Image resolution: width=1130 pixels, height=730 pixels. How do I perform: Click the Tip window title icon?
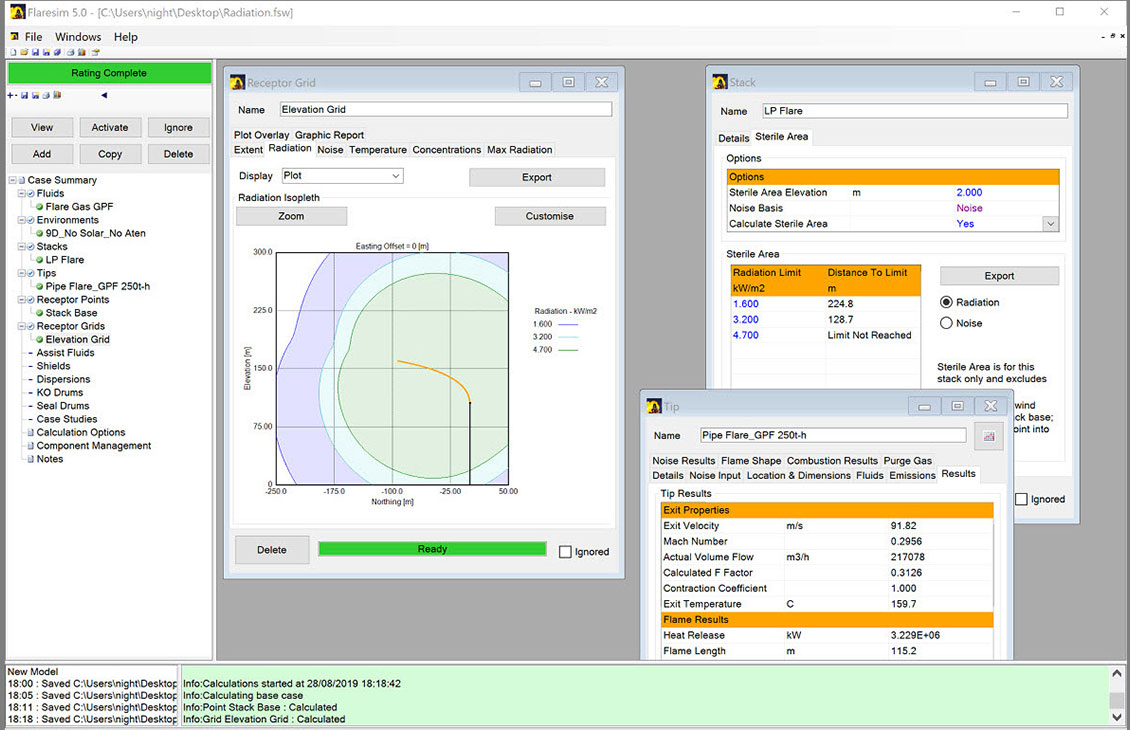point(654,406)
